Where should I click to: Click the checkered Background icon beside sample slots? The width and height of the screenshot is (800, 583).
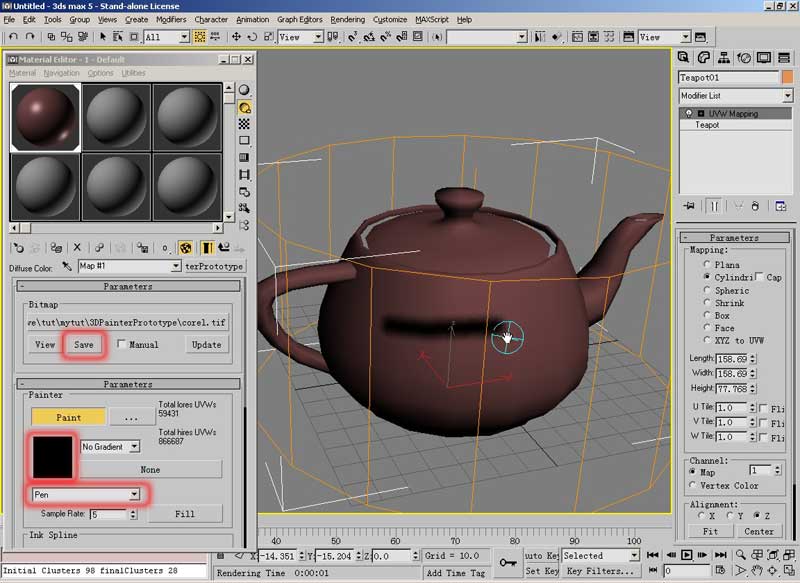pos(245,124)
